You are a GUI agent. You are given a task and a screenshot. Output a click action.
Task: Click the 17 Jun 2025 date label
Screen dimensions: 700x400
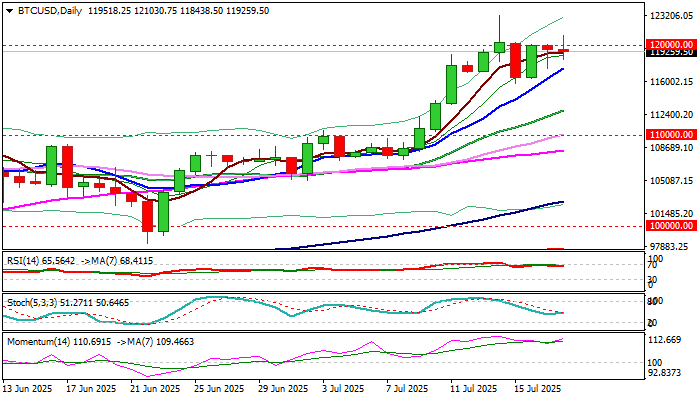tap(92, 389)
